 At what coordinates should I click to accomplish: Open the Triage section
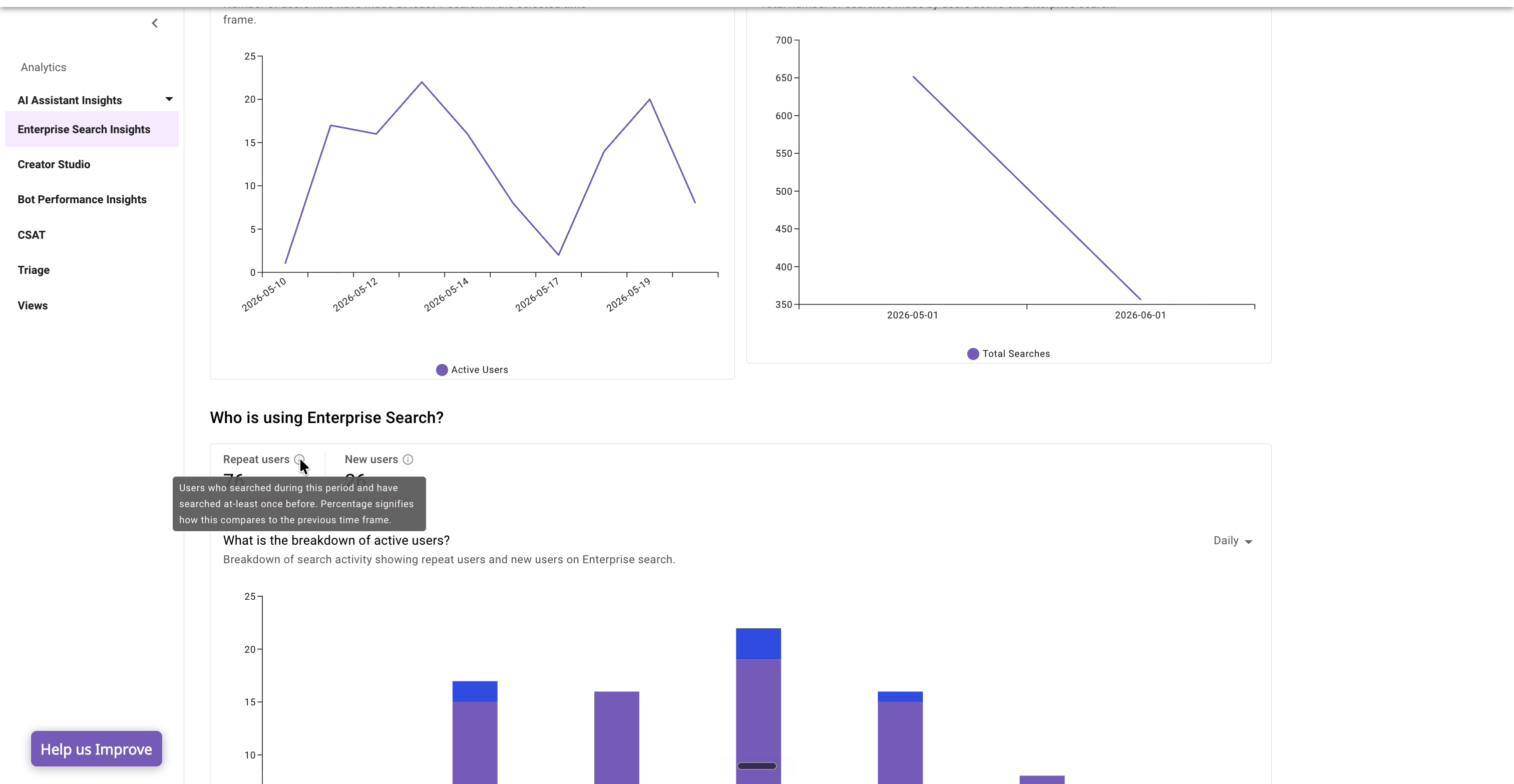(34, 270)
